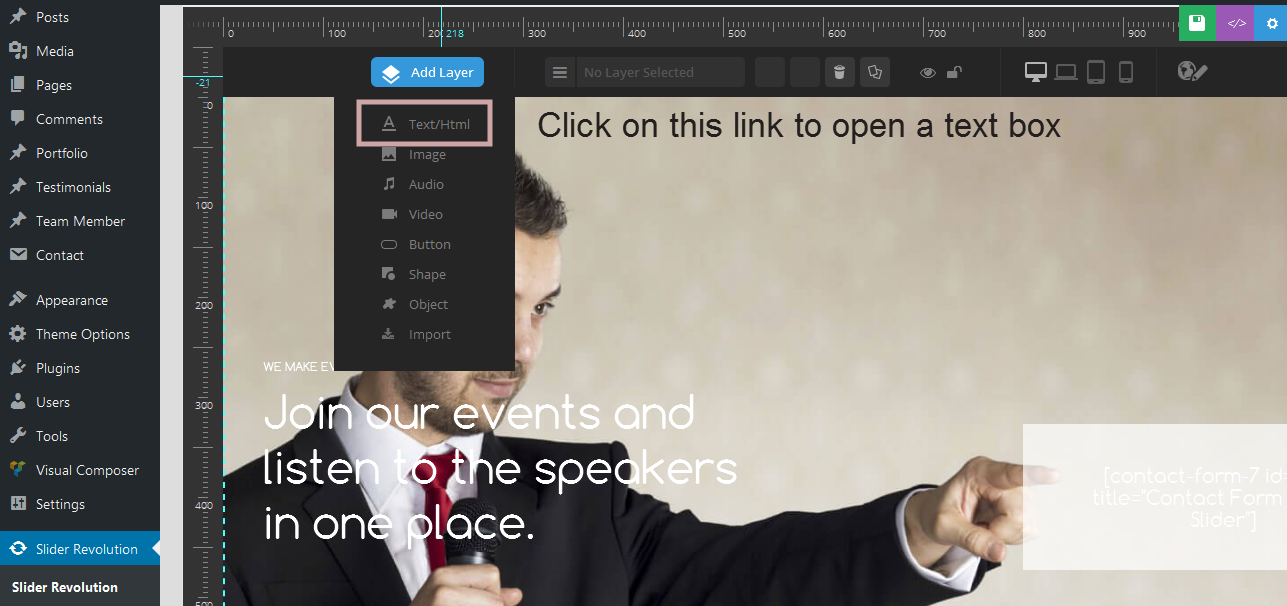Open the purple code editor icon
1287x606 pixels.
1236,23
